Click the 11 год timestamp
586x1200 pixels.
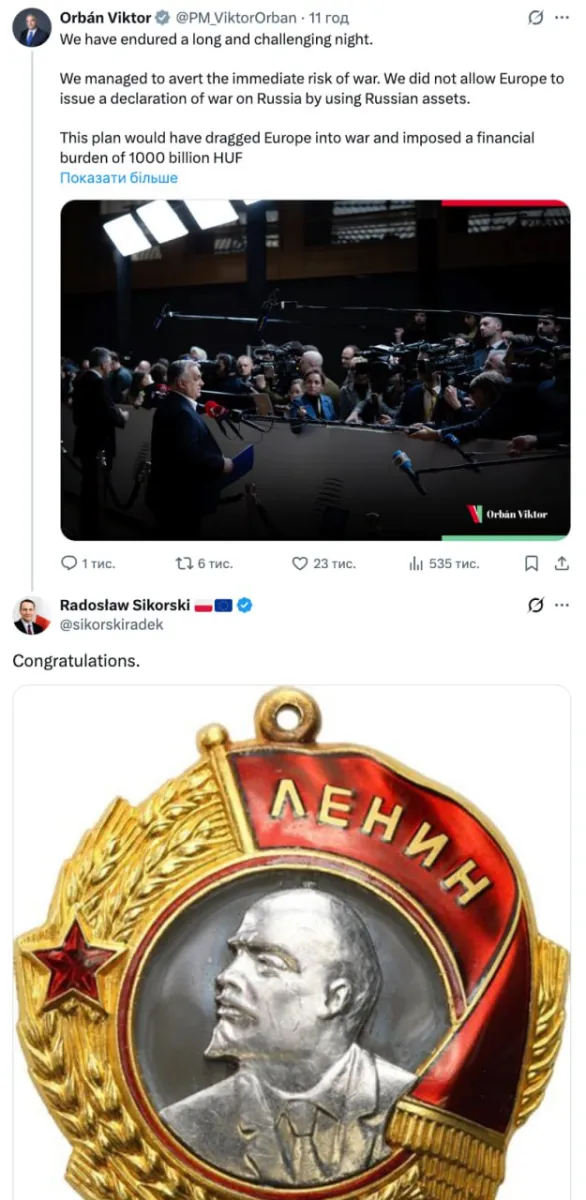pyautogui.click(x=329, y=18)
